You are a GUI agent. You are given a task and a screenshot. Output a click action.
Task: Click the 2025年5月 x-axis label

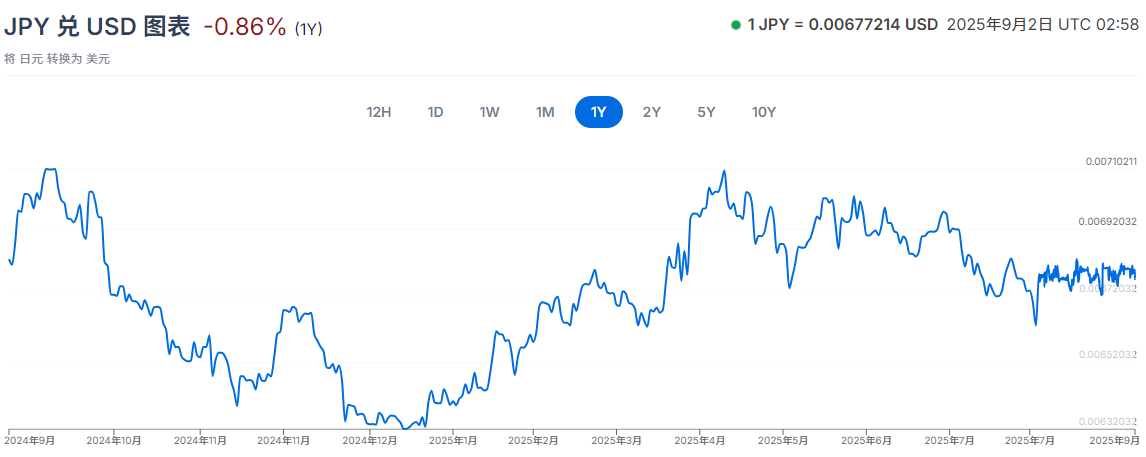point(783,441)
